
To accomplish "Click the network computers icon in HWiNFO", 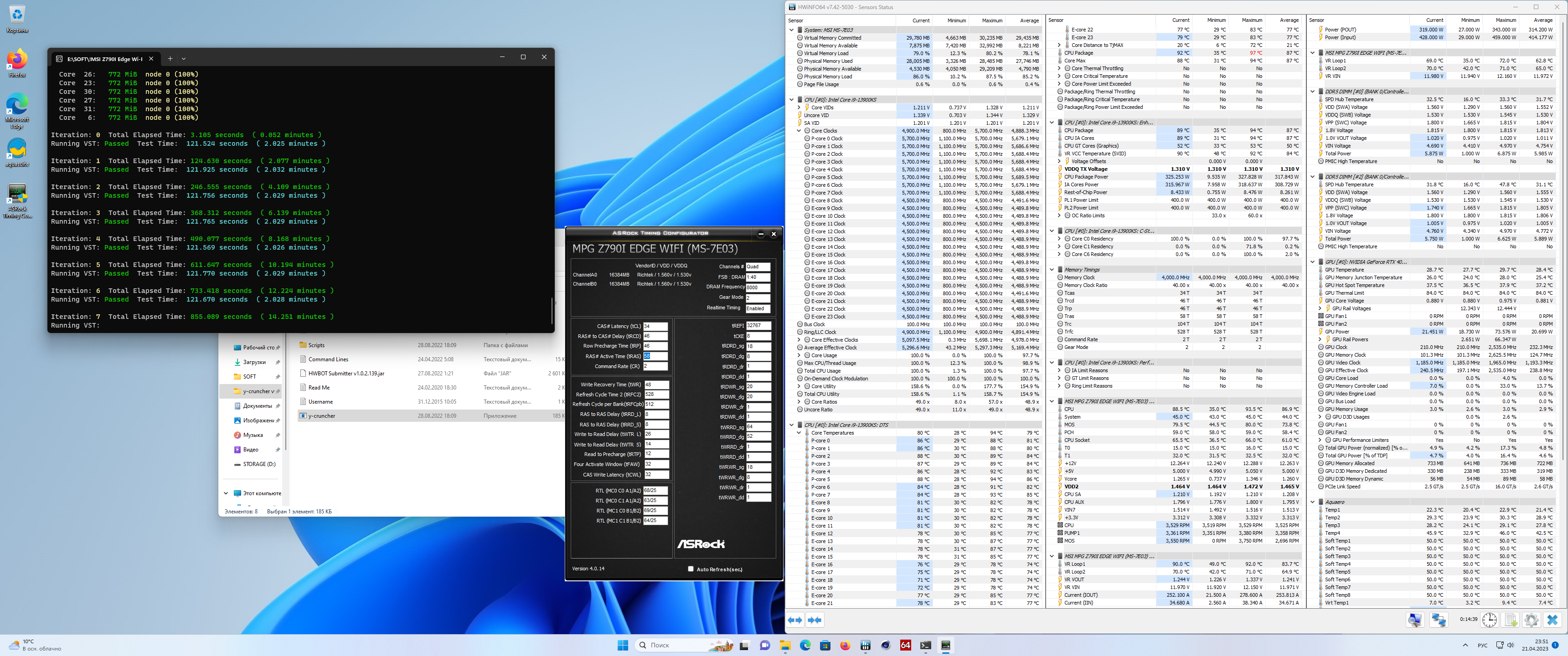I will click(x=1439, y=620).
